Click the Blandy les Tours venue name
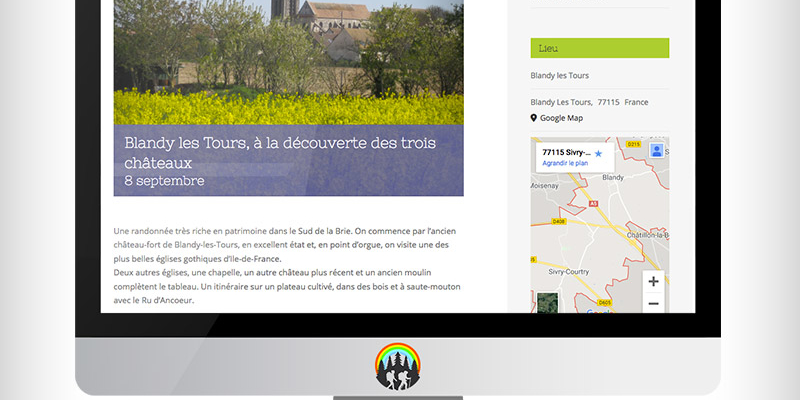Screen dimensions: 800x400 [559, 76]
